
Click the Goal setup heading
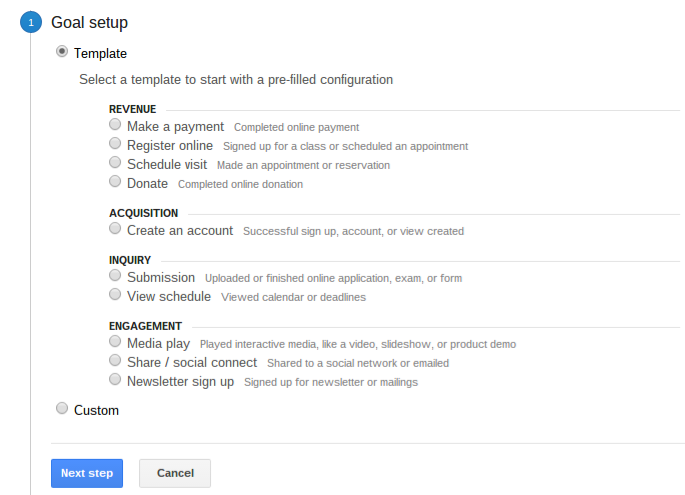pyautogui.click(x=90, y=22)
